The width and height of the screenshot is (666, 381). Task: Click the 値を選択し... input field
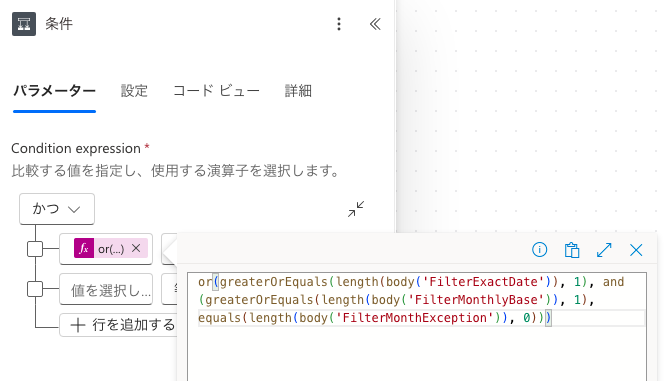pos(106,290)
